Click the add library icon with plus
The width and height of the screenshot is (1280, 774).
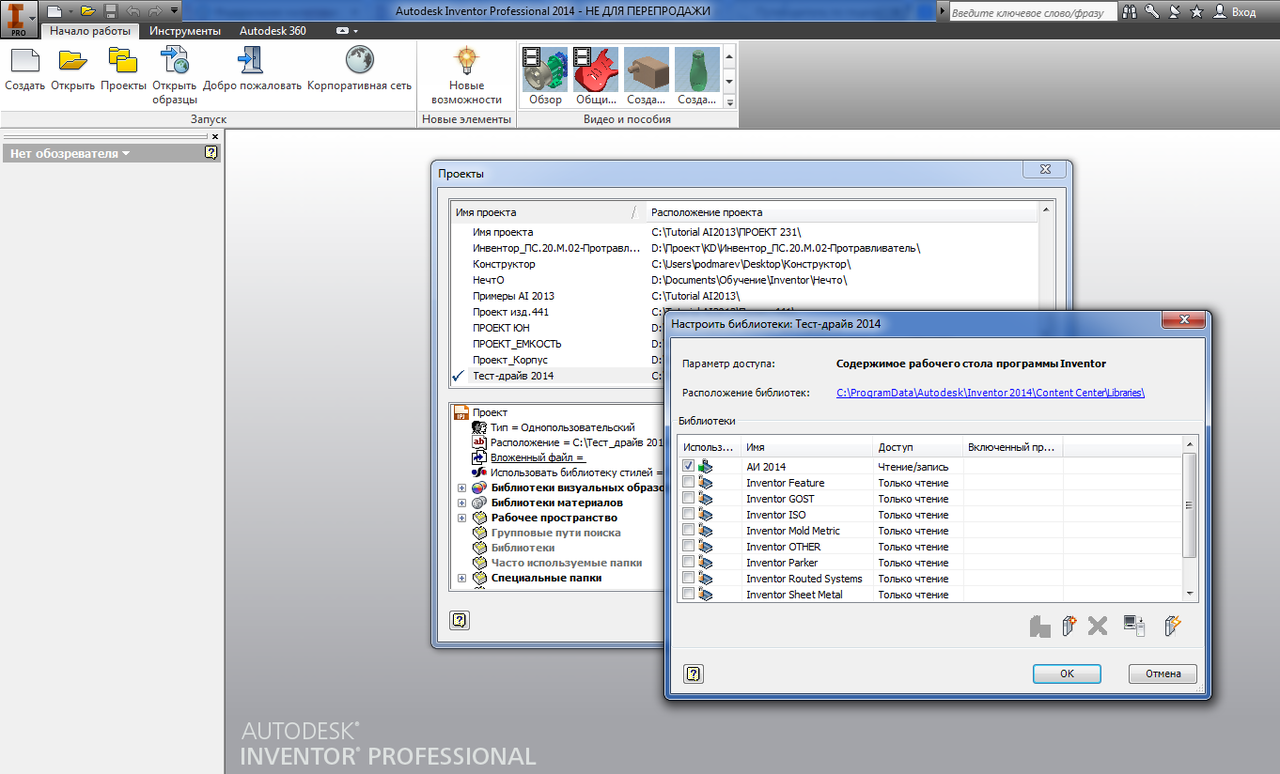(1069, 626)
